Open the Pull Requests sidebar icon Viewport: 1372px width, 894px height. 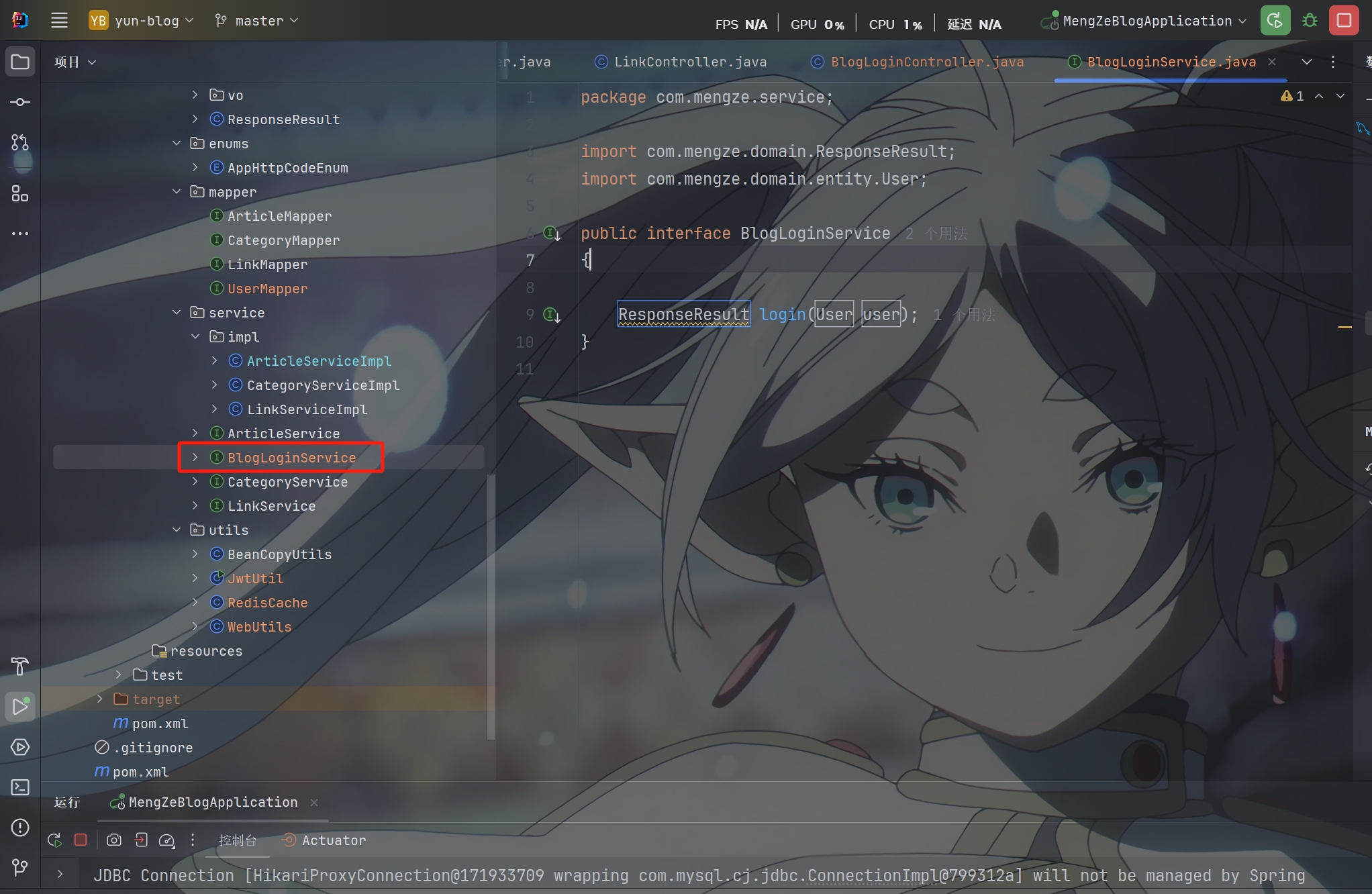20,142
